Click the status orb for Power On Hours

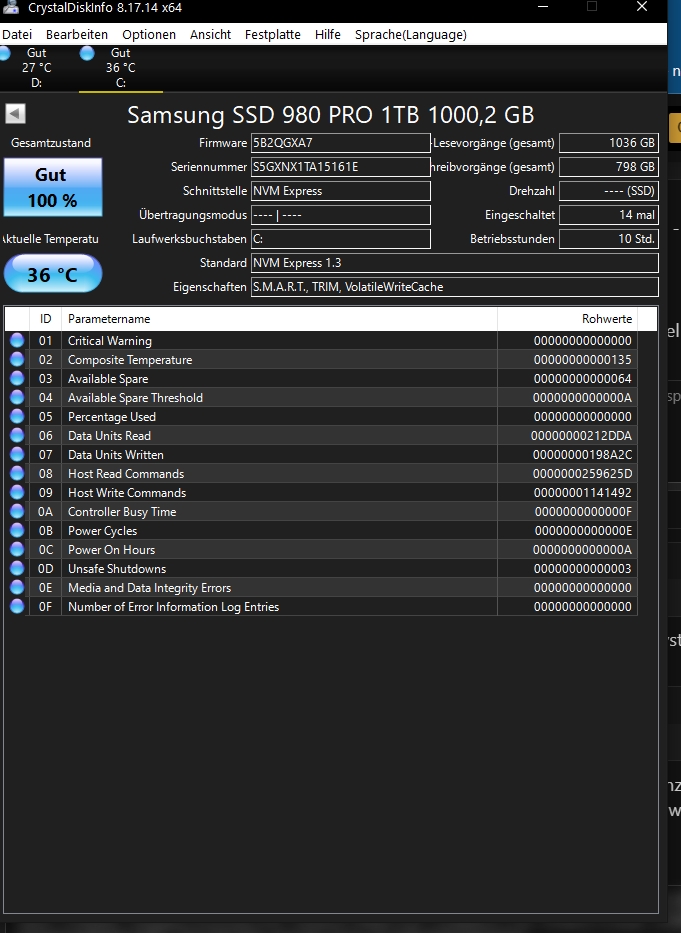tap(17, 550)
